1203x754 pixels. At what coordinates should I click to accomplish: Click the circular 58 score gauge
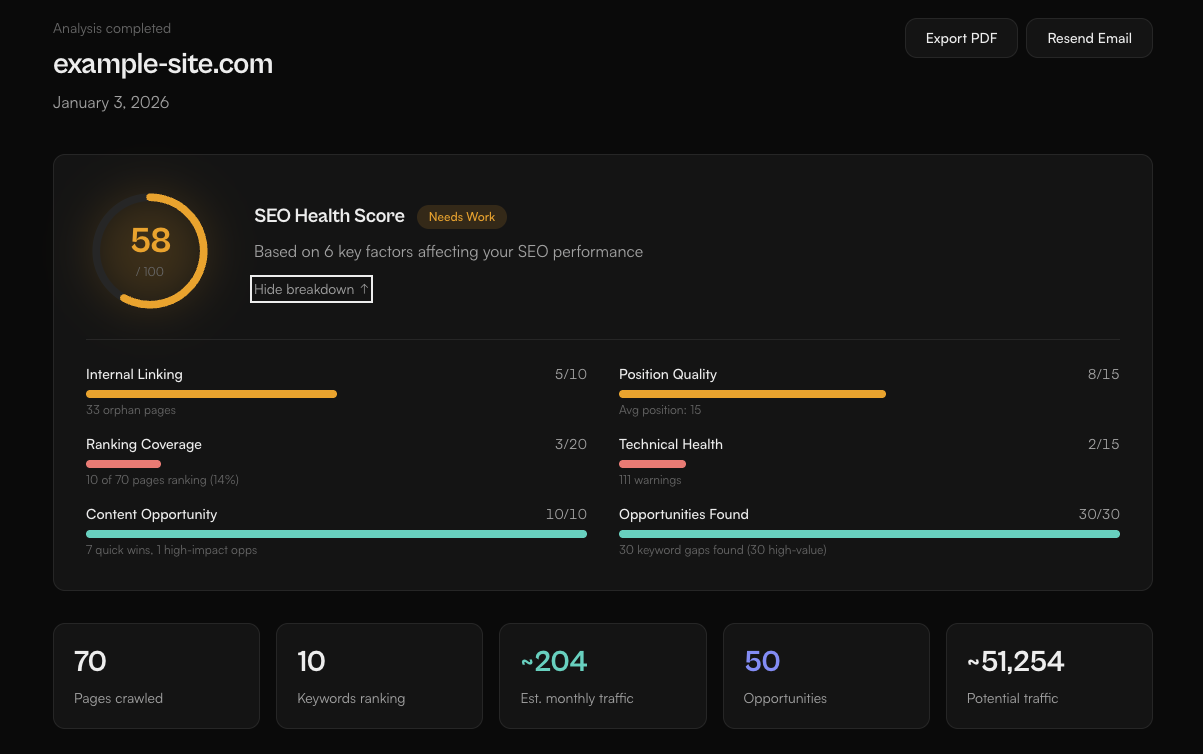150,250
